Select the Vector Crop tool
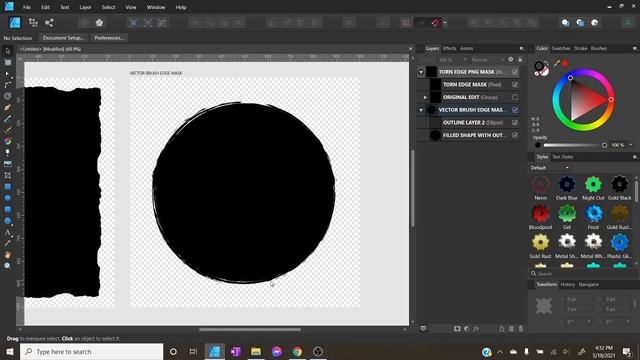 point(8,175)
